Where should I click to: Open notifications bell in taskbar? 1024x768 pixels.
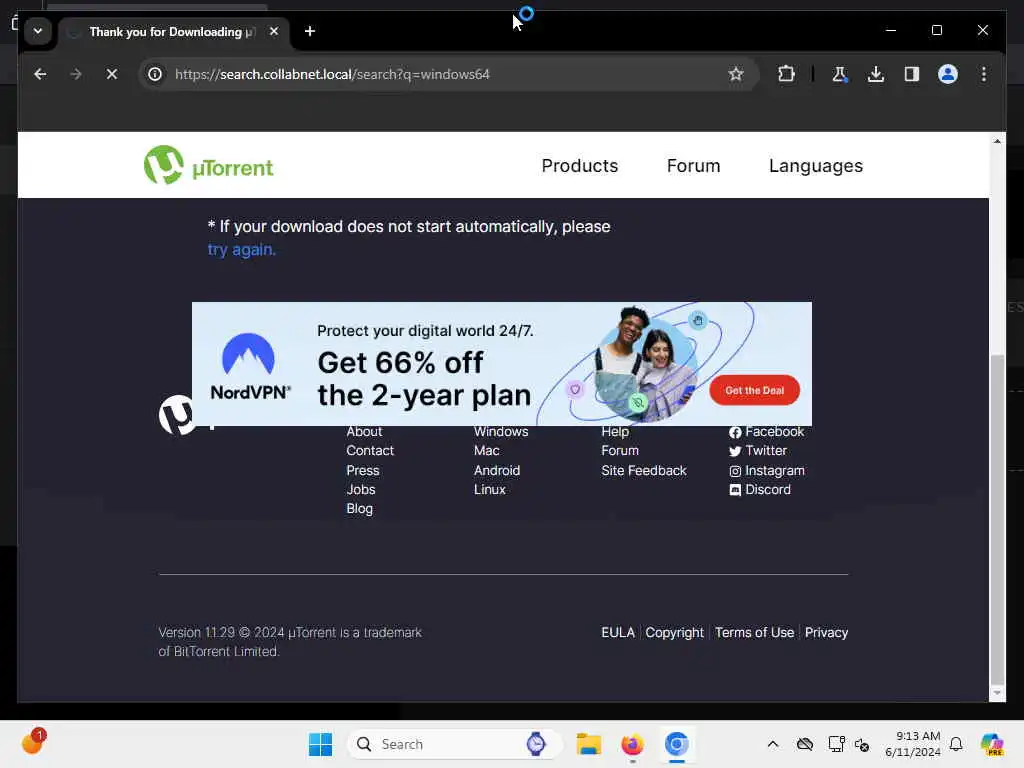pyautogui.click(x=956, y=744)
